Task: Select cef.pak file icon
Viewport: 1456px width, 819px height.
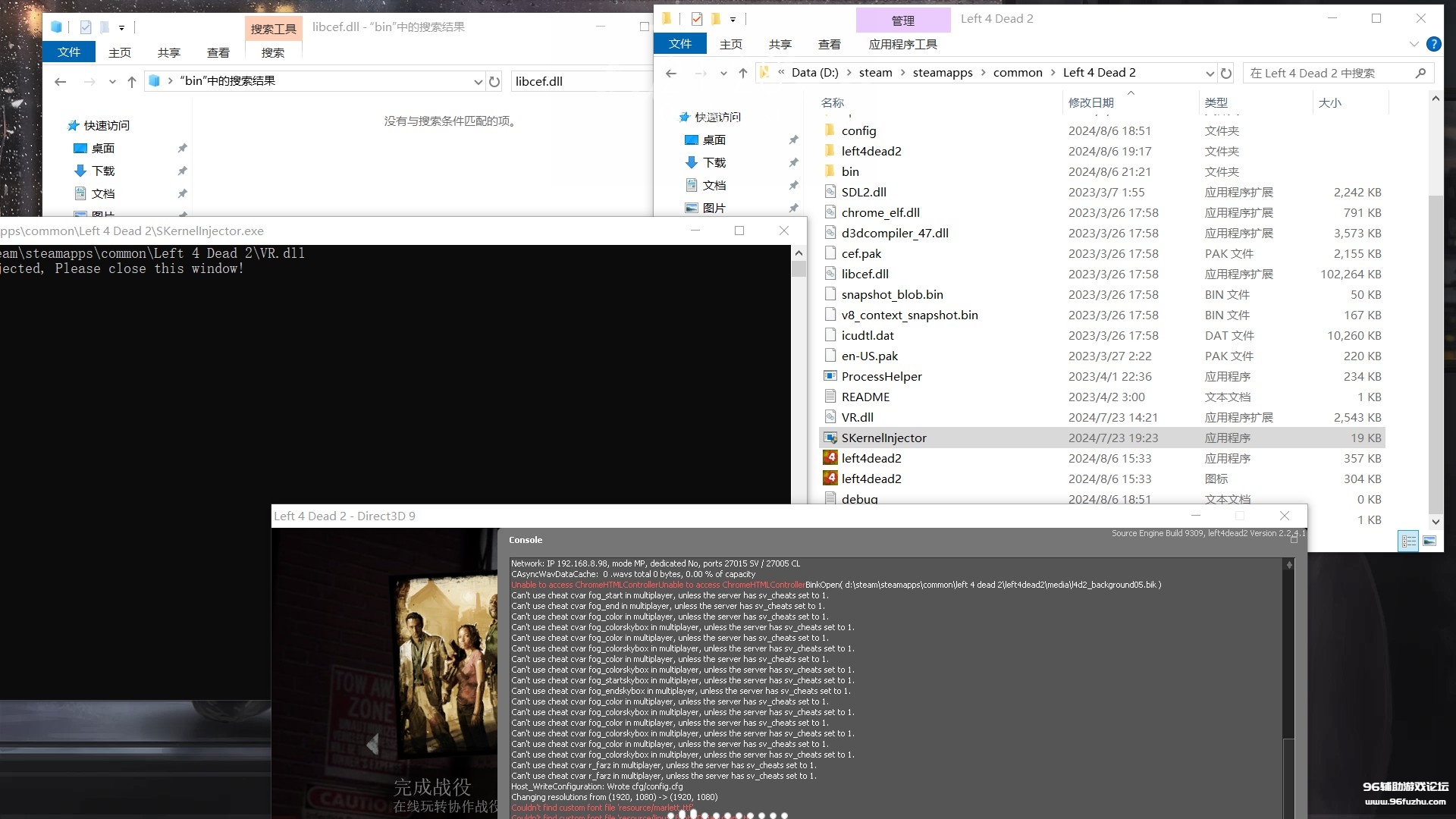Action: tap(830, 253)
